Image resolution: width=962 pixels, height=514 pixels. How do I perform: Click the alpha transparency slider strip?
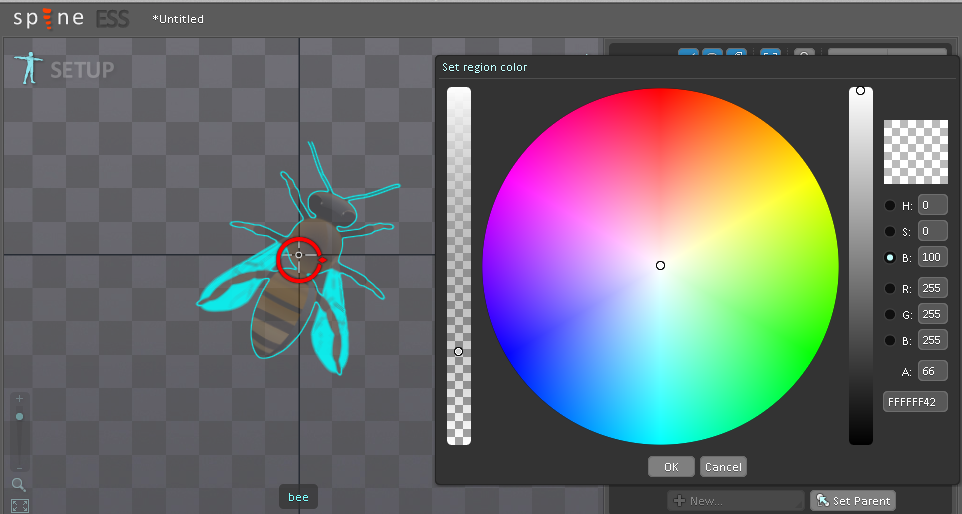[x=459, y=265]
